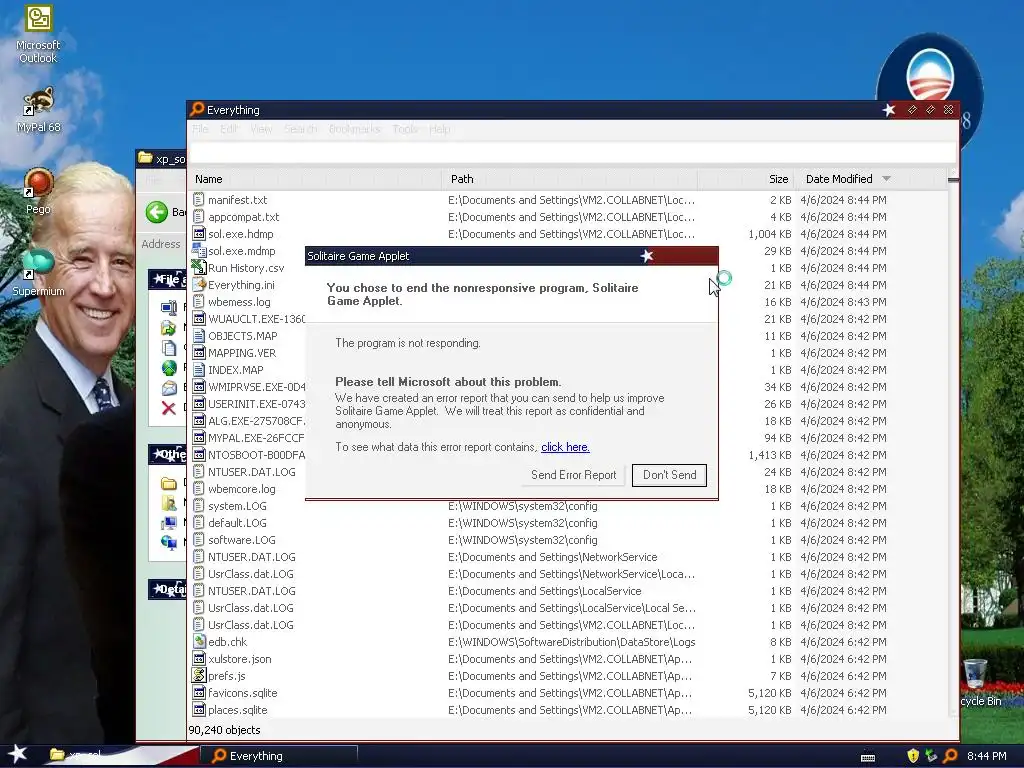Screen dimensions: 1024x768
Task: Launch Supermium browser desktop icon
Action: (38, 273)
